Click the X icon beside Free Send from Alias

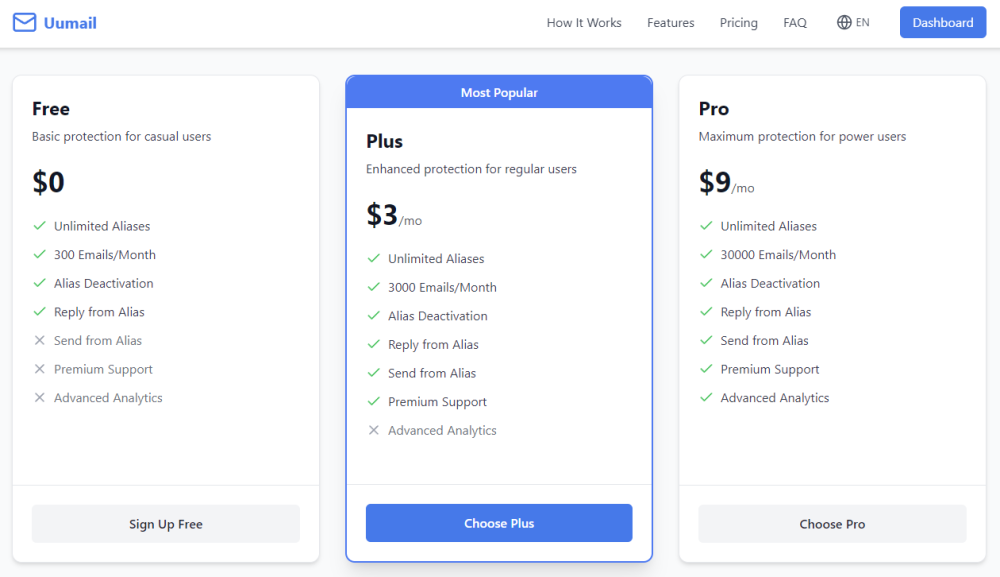40,341
